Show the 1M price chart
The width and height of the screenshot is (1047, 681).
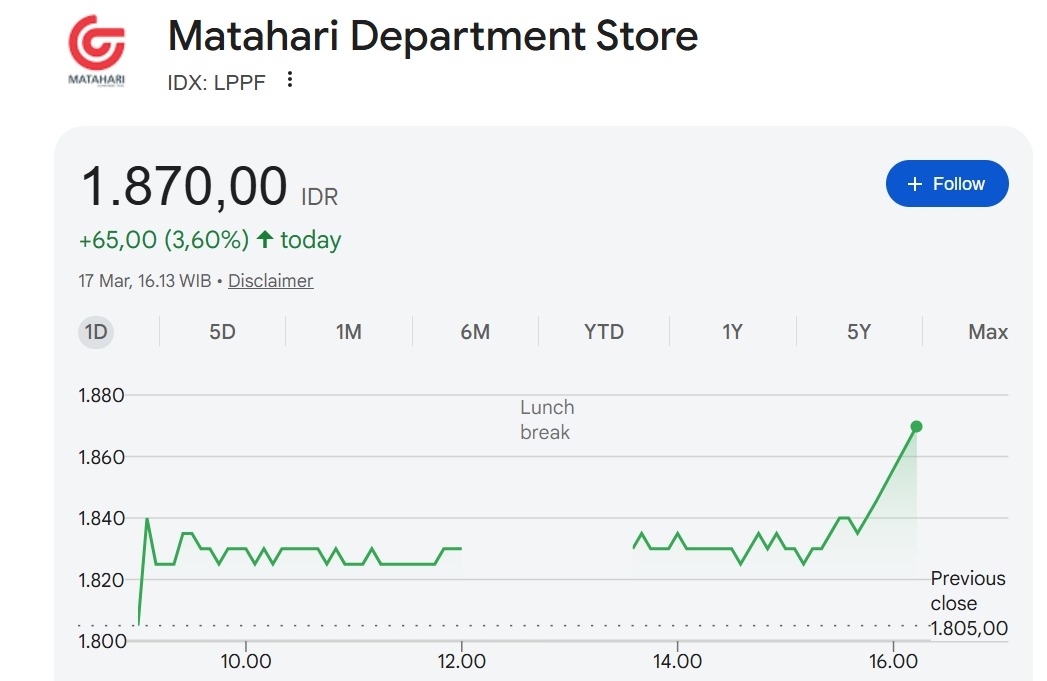tap(348, 332)
